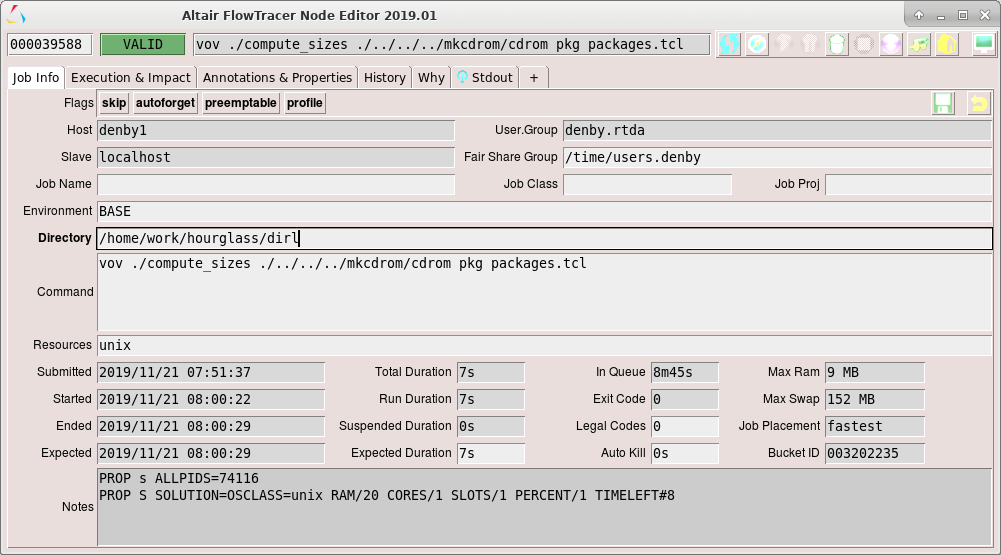This screenshot has height=555, width=1001.
Task: Toggle the skip flag
Action: coord(114,103)
